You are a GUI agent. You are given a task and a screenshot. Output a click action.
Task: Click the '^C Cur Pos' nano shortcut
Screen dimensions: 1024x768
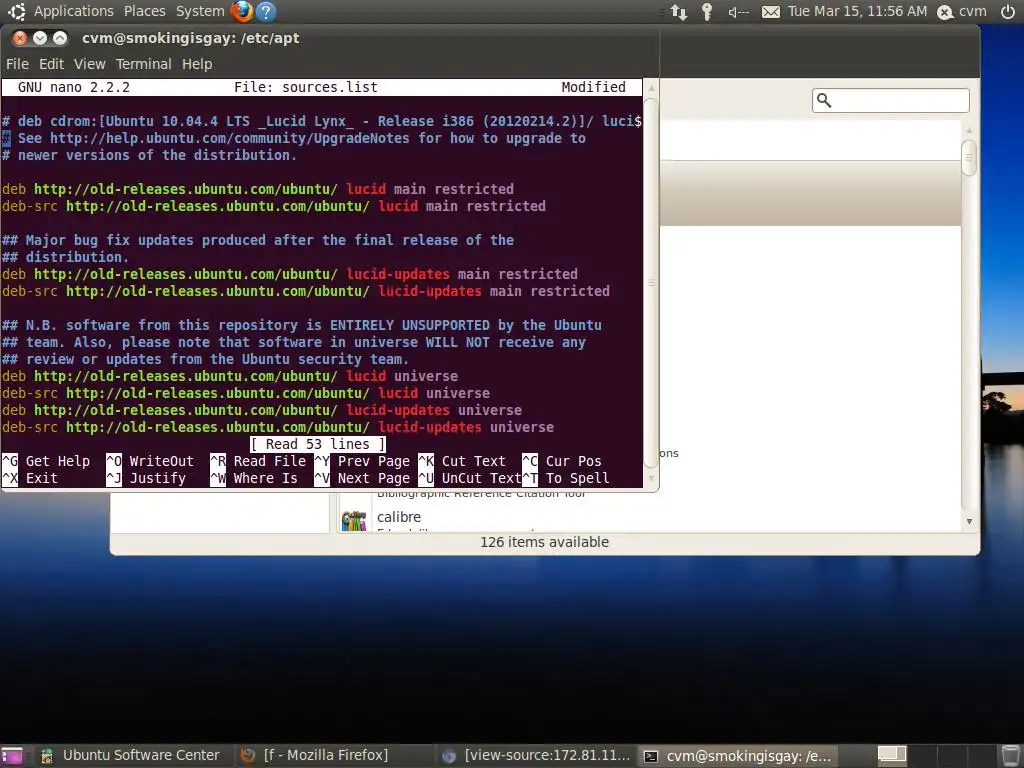[562, 461]
